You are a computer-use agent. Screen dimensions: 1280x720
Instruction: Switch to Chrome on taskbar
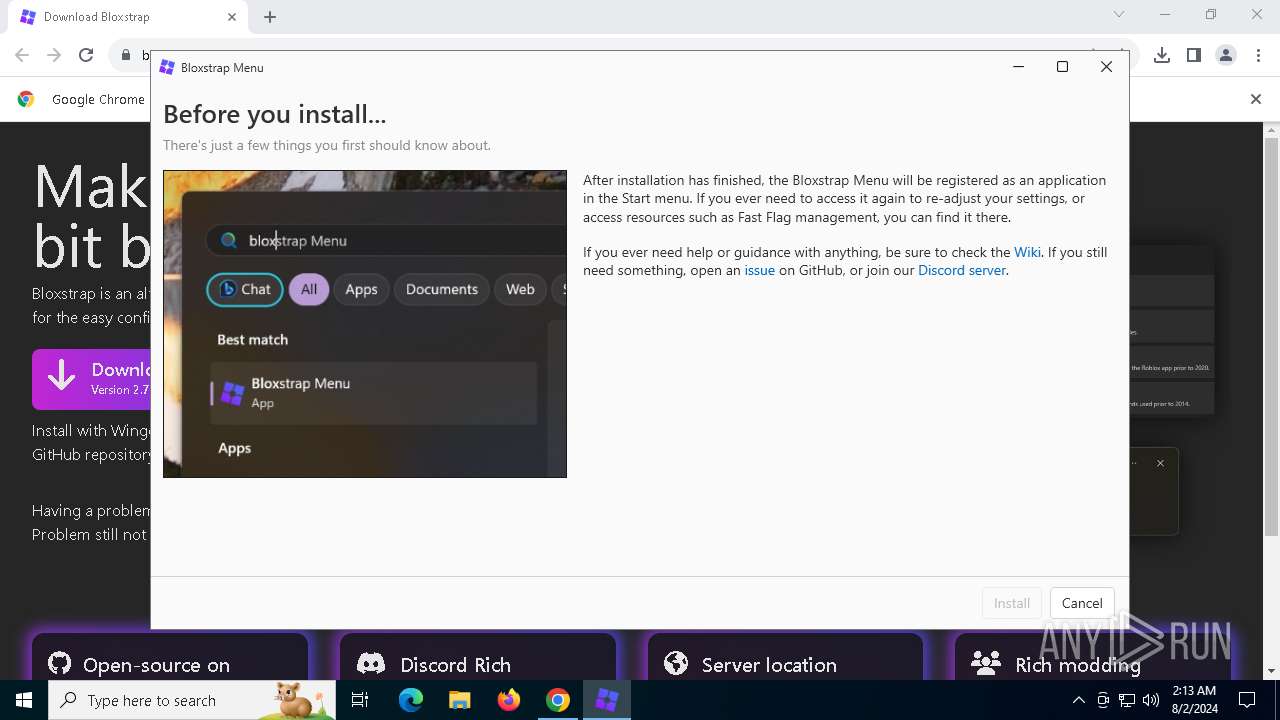tap(557, 700)
